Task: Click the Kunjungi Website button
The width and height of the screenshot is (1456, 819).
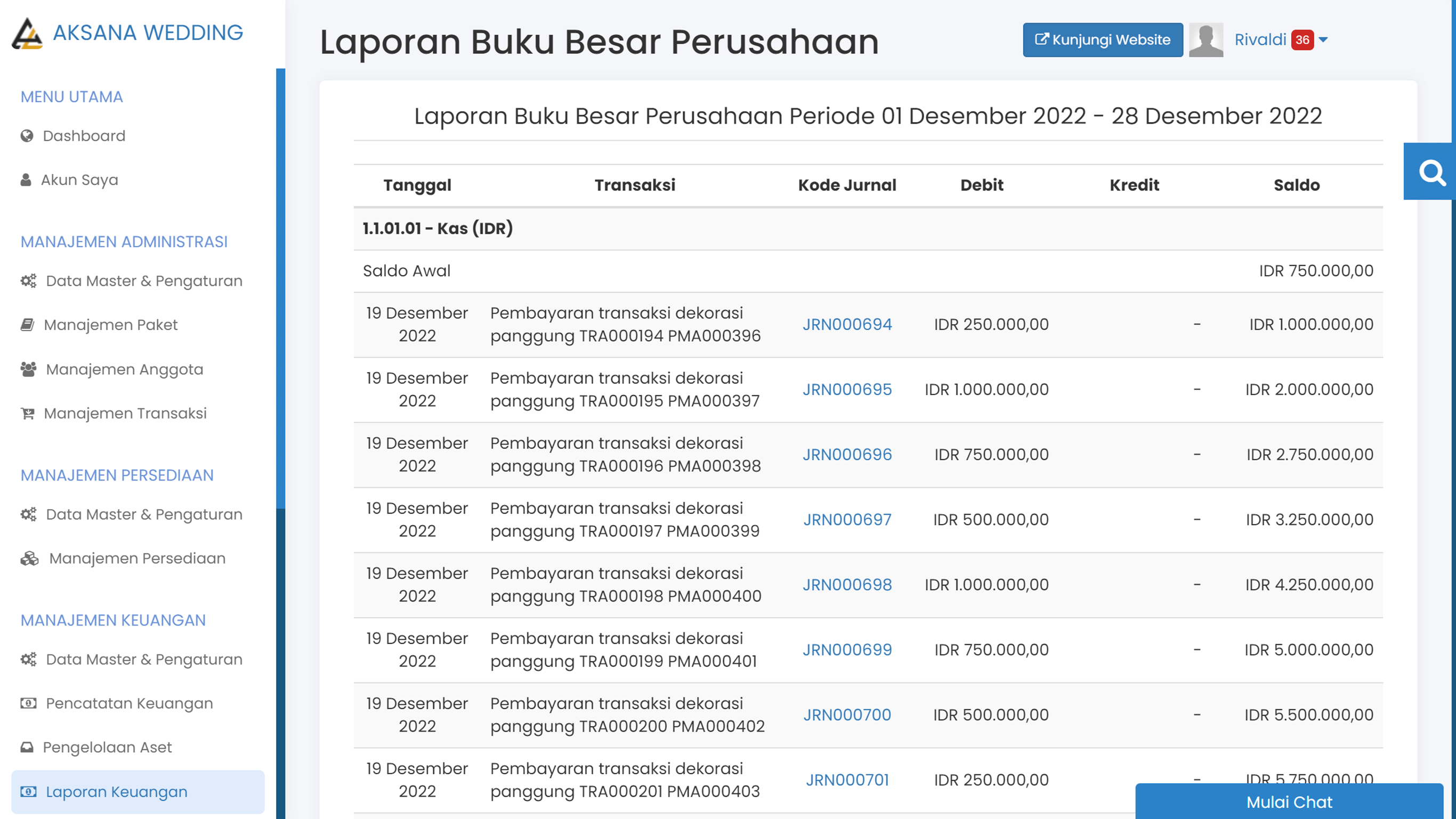Action: coord(1102,39)
